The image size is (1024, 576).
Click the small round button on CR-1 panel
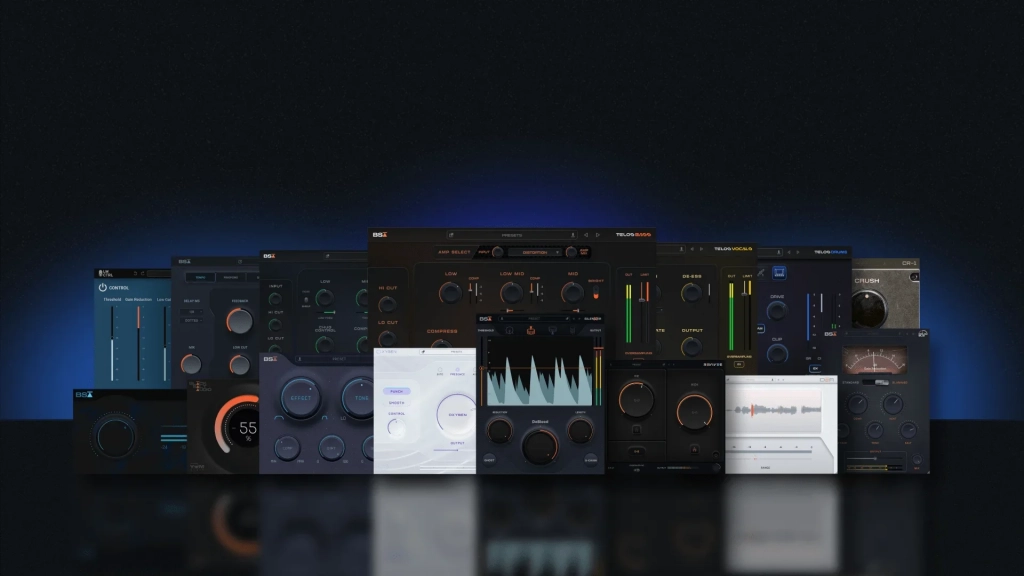pos(914,277)
